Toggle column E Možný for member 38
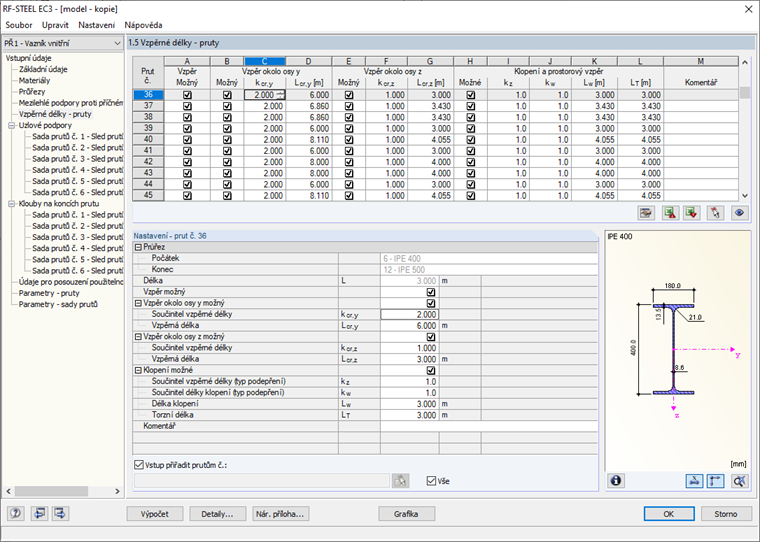 click(348, 117)
